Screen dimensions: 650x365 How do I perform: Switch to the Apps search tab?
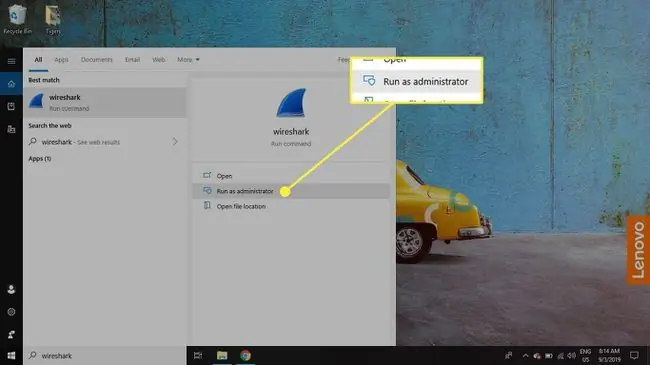(61, 60)
